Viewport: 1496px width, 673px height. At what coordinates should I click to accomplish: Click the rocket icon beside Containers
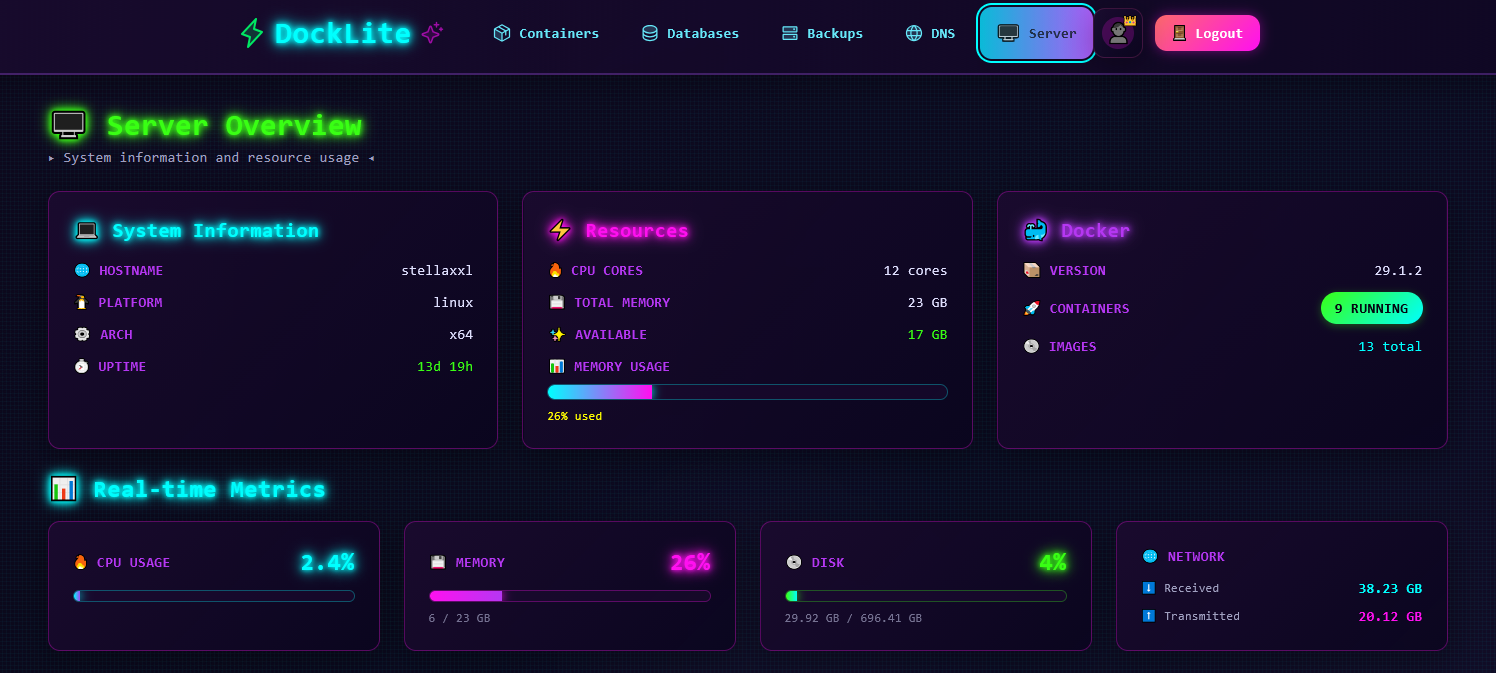(1032, 309)
